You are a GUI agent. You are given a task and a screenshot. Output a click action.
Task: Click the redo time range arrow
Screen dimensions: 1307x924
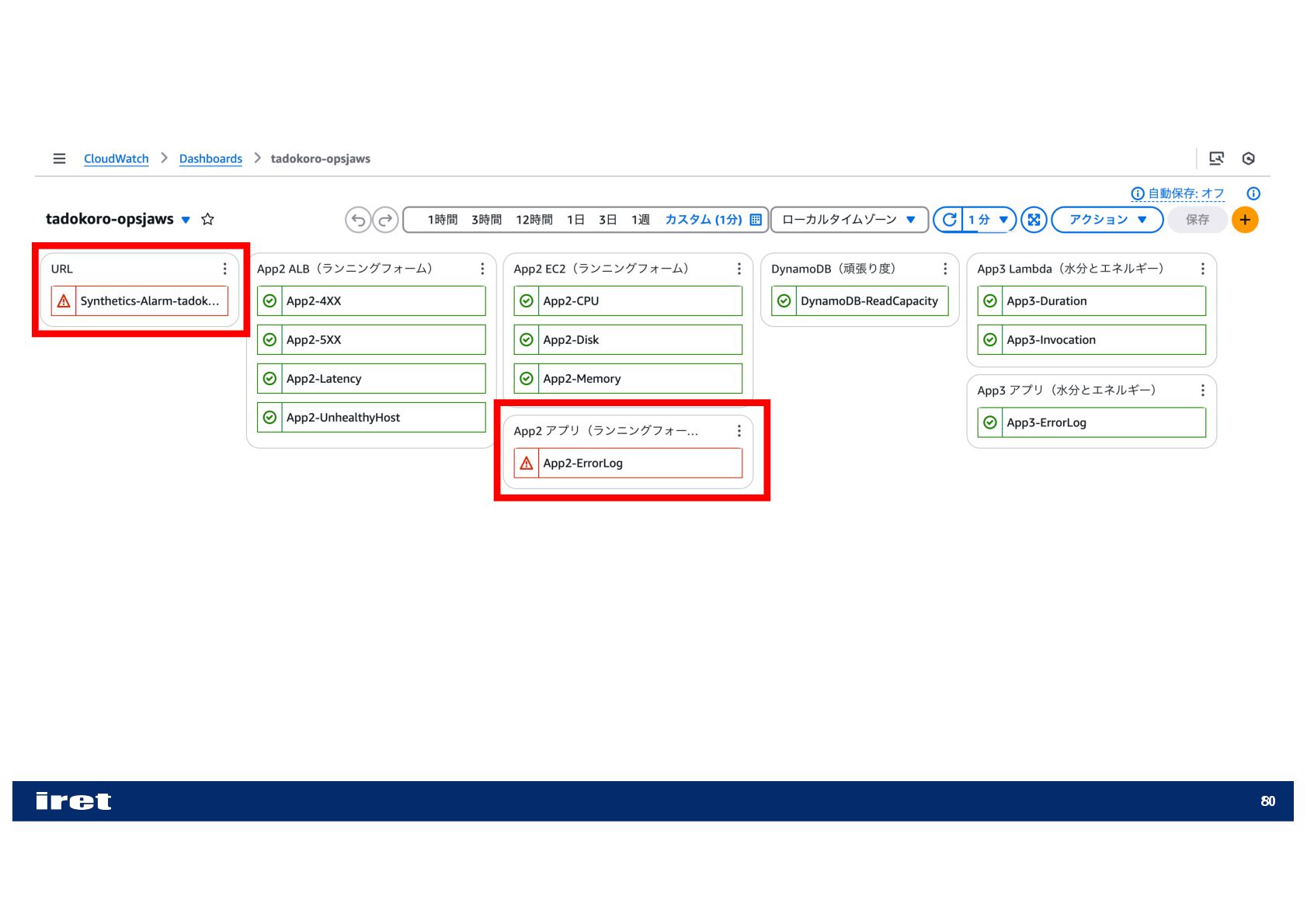pos(385,220)
